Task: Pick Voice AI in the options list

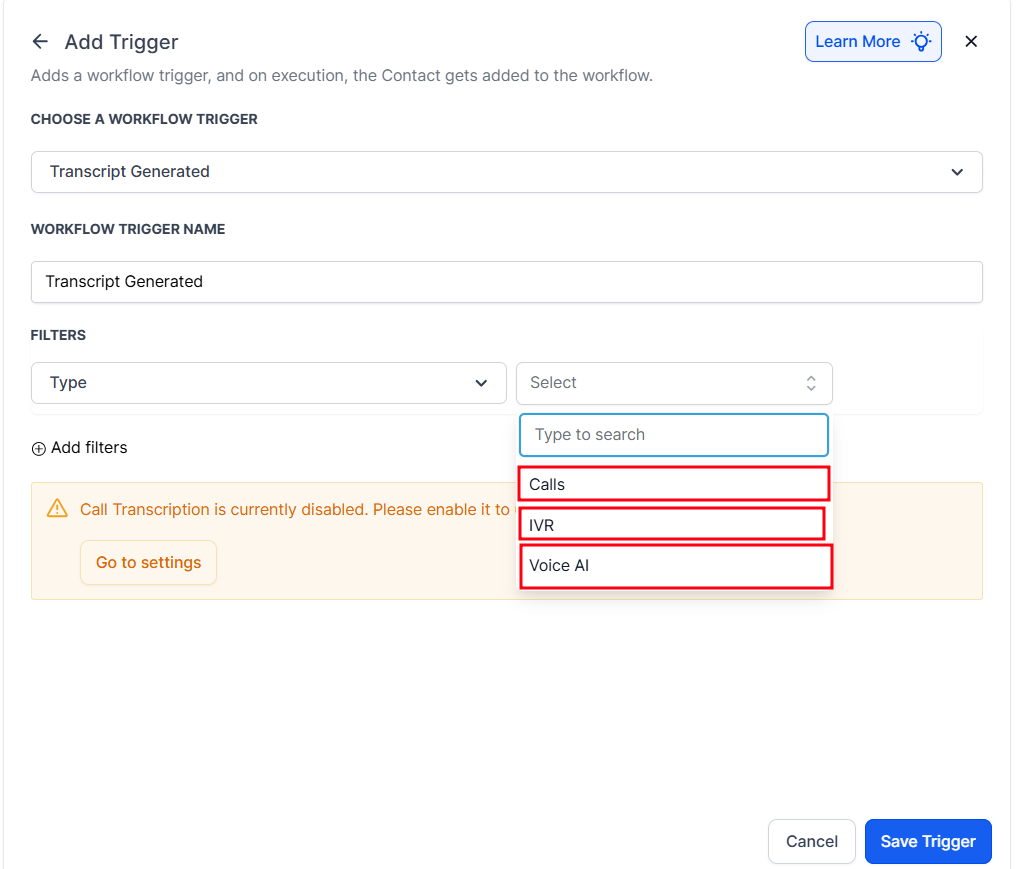Action: click(x=675, y=566)
